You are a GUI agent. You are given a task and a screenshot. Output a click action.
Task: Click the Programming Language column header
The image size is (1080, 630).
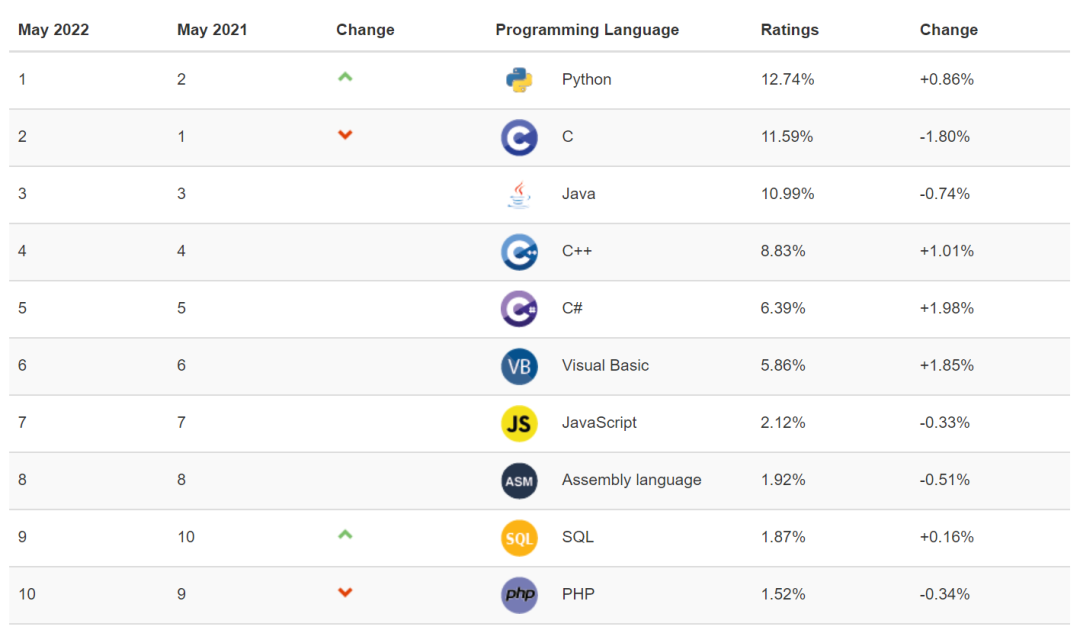[587, 30]
